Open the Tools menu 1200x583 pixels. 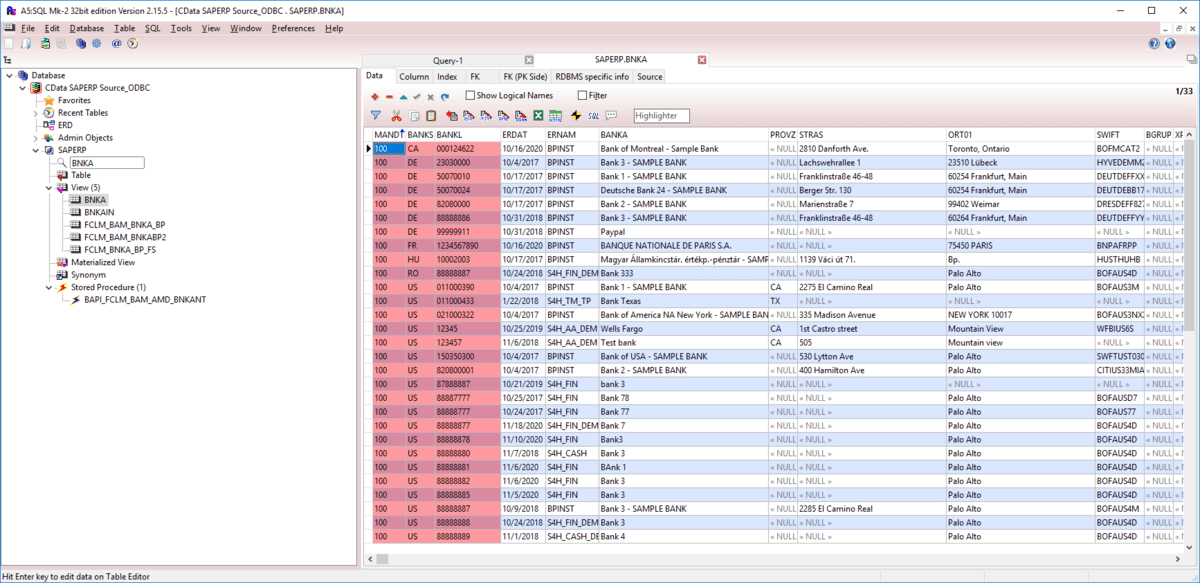[181, 28]
